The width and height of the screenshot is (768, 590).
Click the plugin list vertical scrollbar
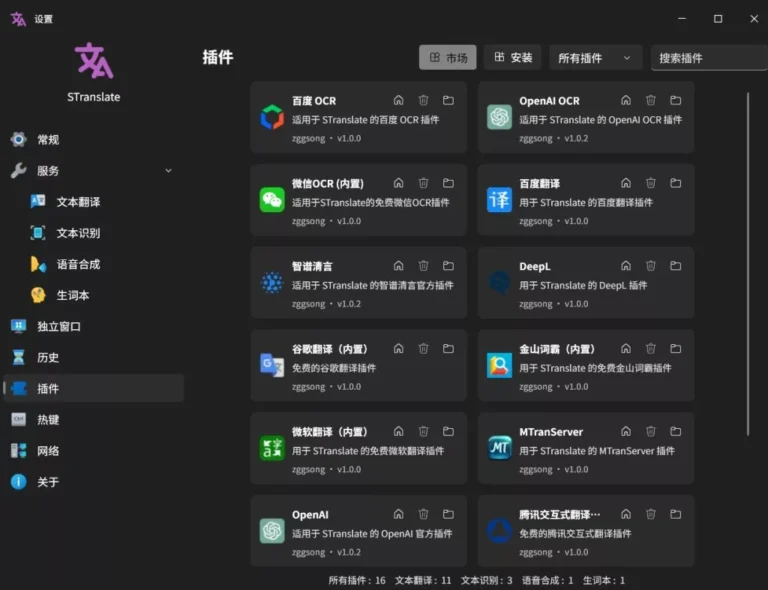[748, 263]
